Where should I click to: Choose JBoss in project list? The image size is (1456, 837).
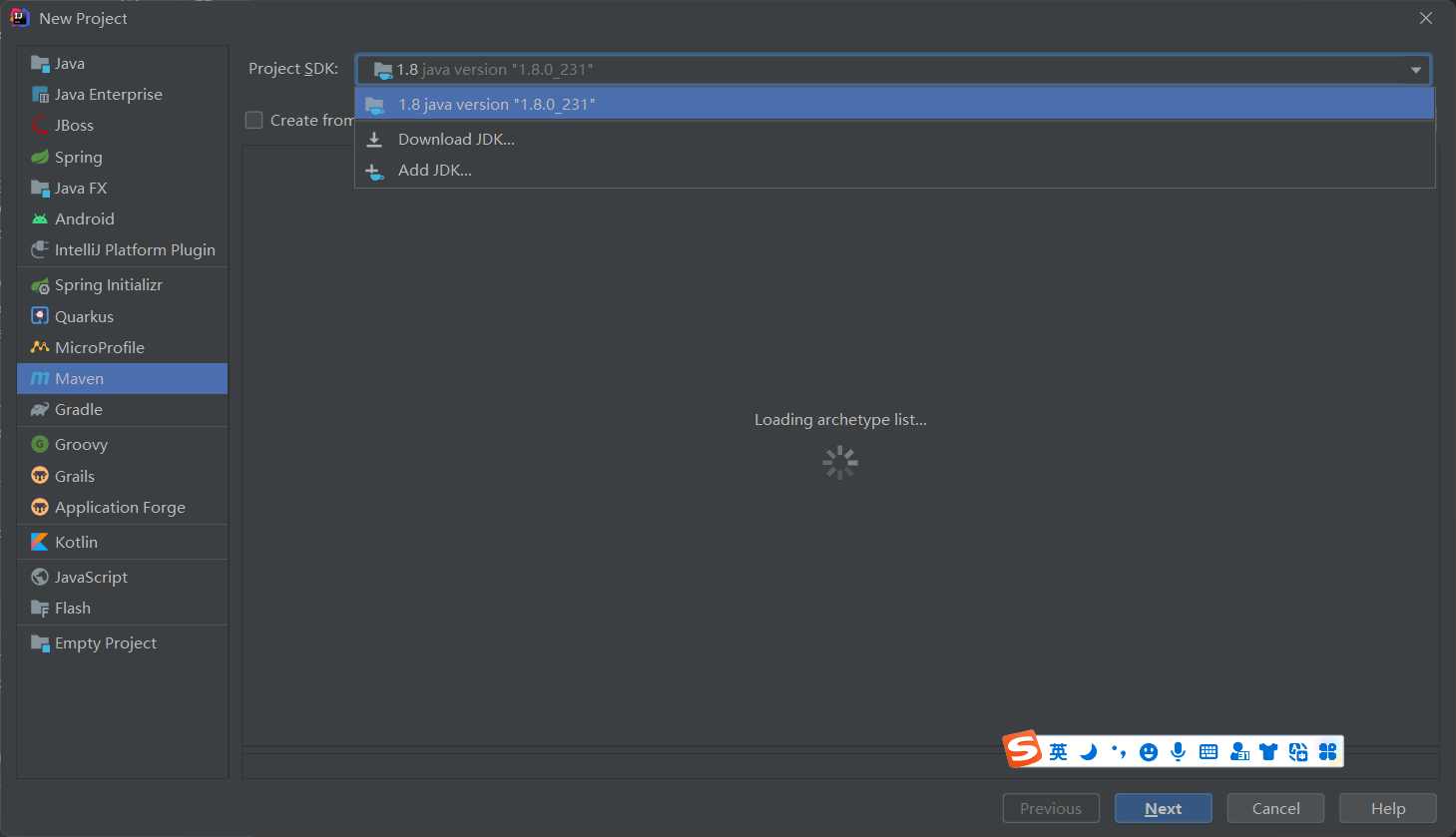(x=122, y=126)
